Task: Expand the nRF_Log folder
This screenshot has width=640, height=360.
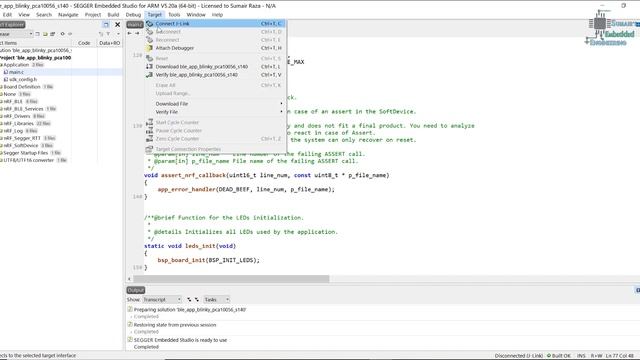Action: 1,131
